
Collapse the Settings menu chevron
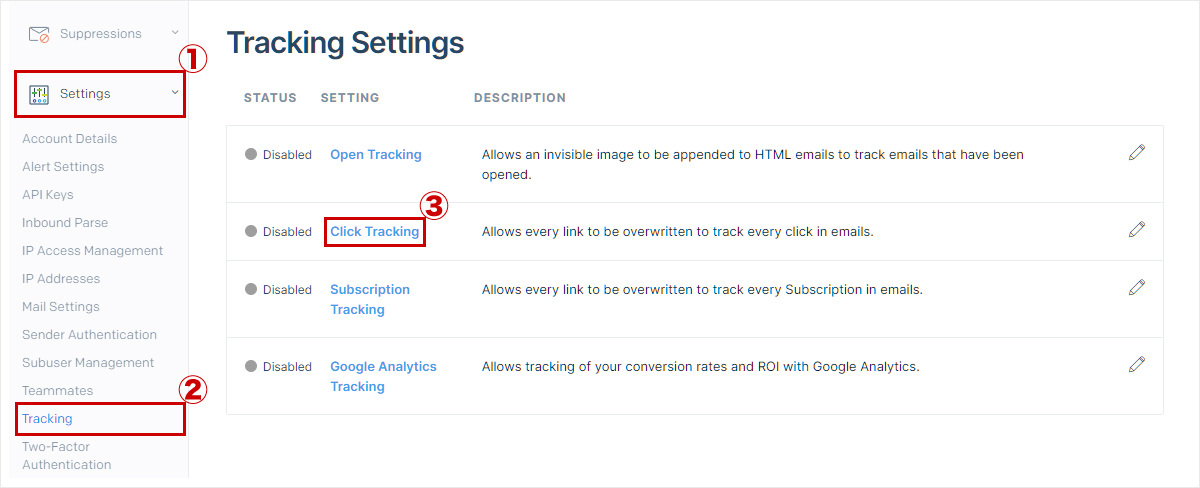(x=175, y=93)
